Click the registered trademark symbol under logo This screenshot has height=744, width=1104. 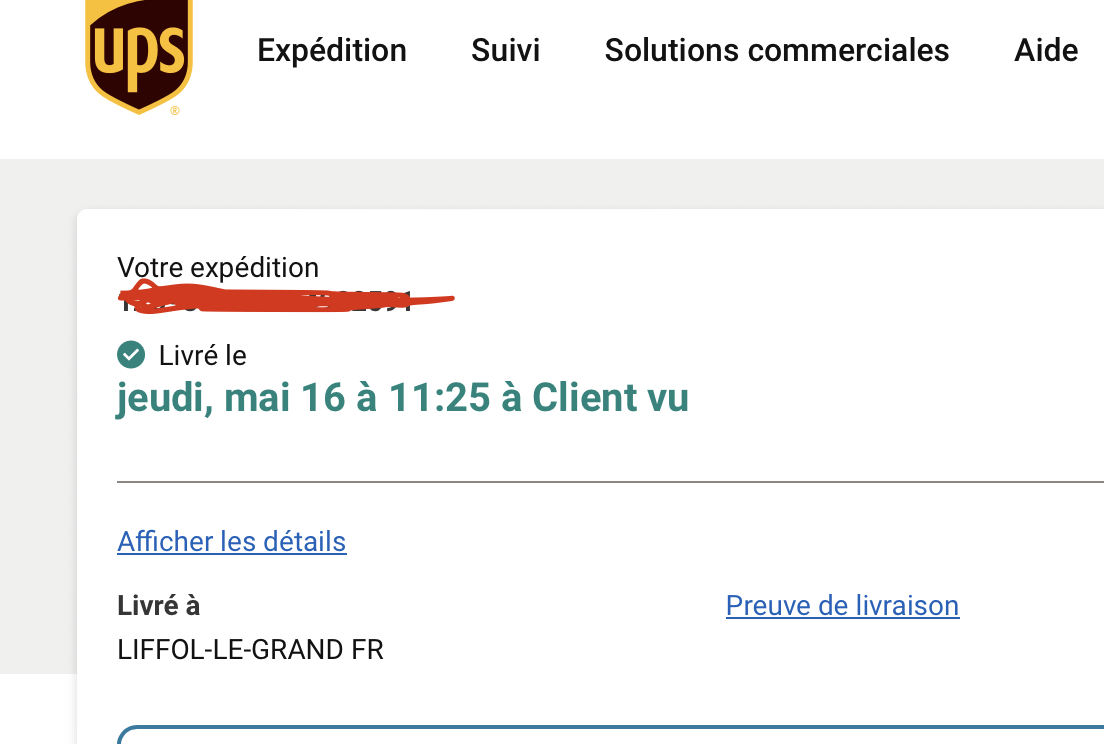pyautogui.click(x=175, y=111)
